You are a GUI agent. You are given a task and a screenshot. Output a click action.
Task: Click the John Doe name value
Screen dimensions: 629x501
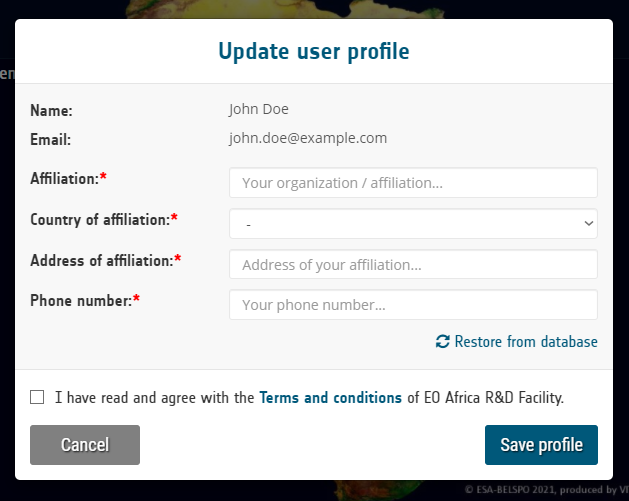[x=259, y=109]
